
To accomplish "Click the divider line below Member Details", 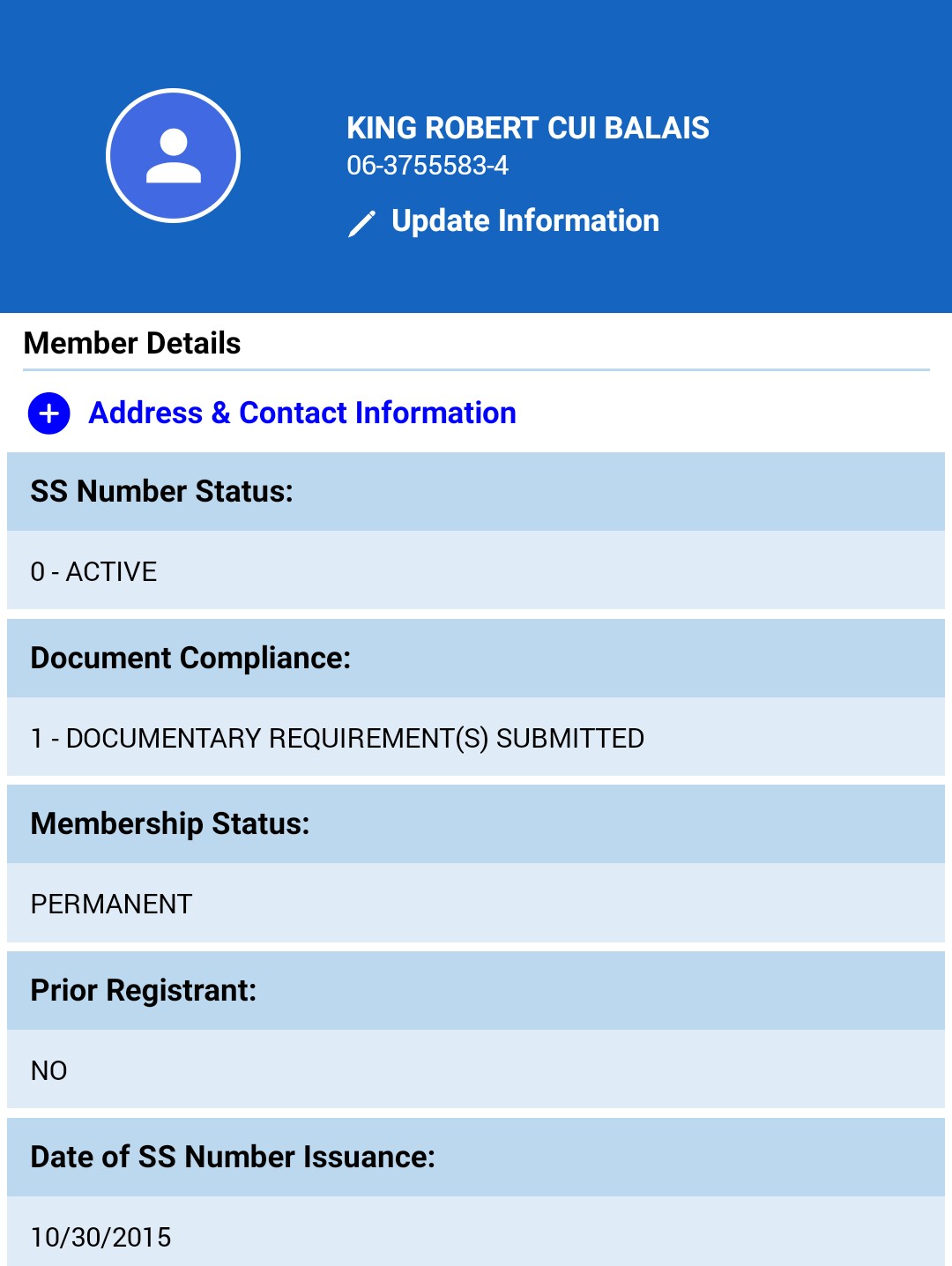I will coord(476,370).
